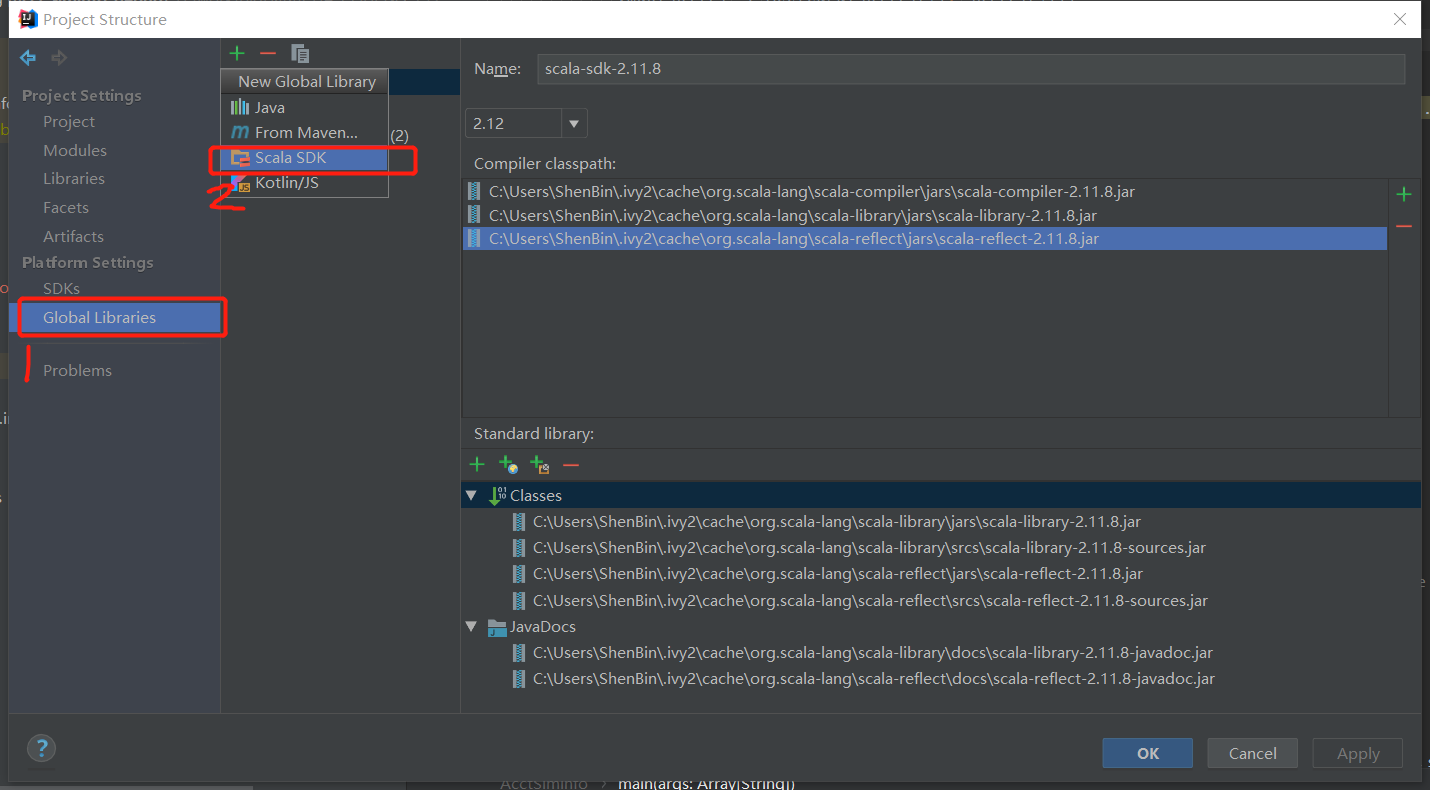Remove selected compiler classpath entry
Viewport: 1430px width, 790px height.
click(x=1404, y=227)
